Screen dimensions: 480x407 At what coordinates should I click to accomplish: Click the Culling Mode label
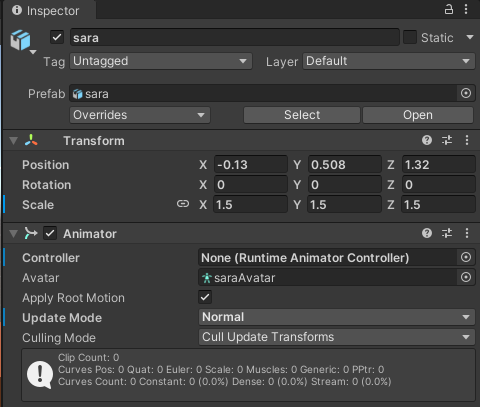(x=59, y=338)
